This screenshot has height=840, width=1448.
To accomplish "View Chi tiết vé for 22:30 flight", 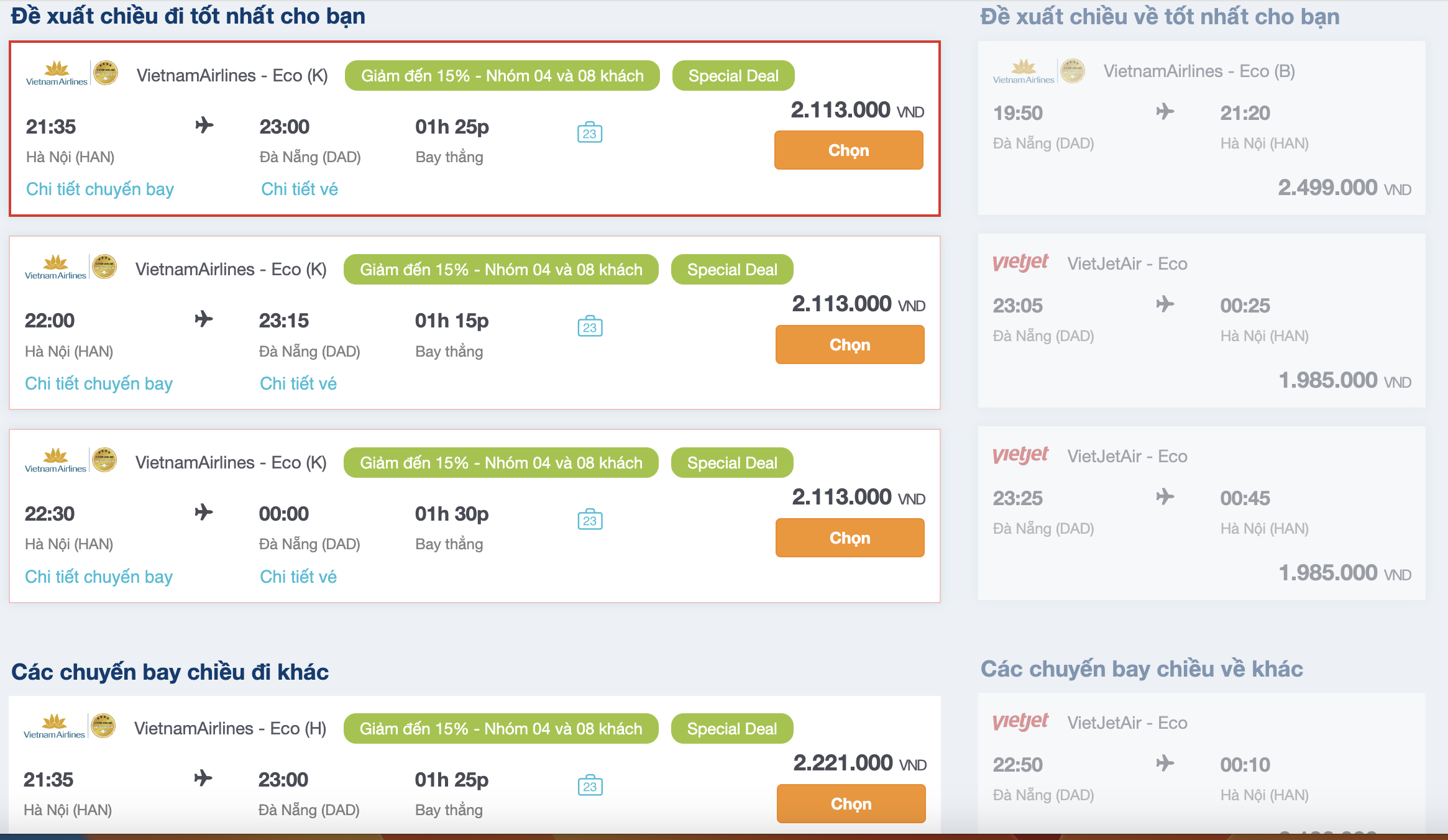I will coord(298,577).
